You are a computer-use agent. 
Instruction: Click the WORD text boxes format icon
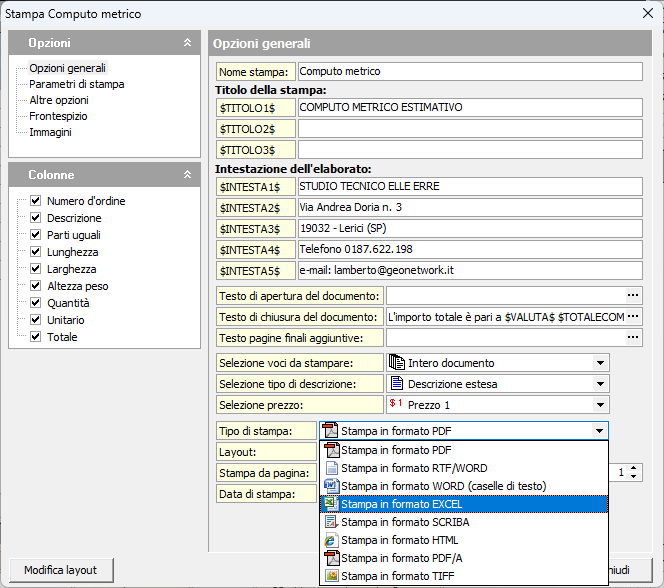(x=331, y=486)
